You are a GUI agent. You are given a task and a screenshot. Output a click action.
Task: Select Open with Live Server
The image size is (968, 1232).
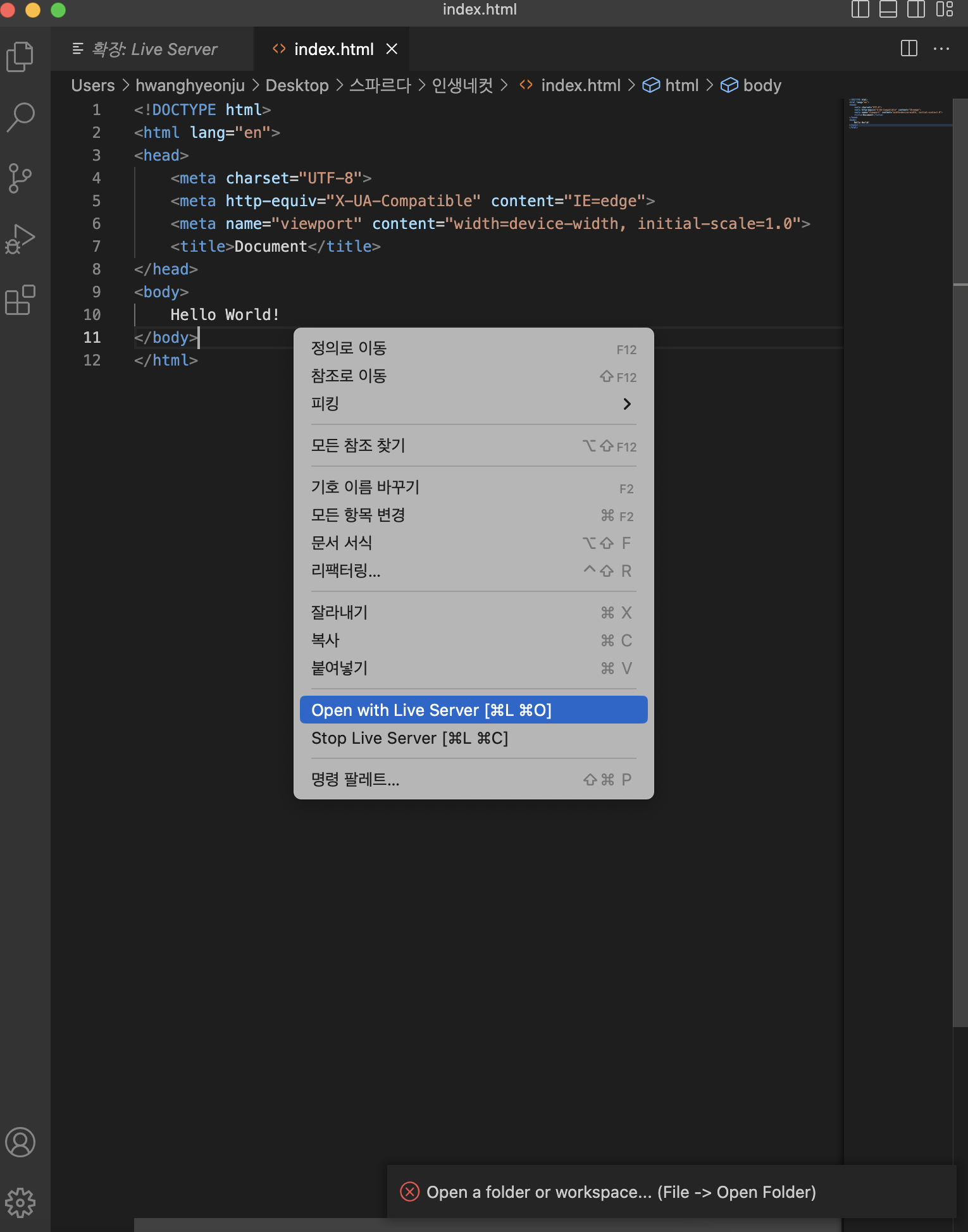(473, 710)
